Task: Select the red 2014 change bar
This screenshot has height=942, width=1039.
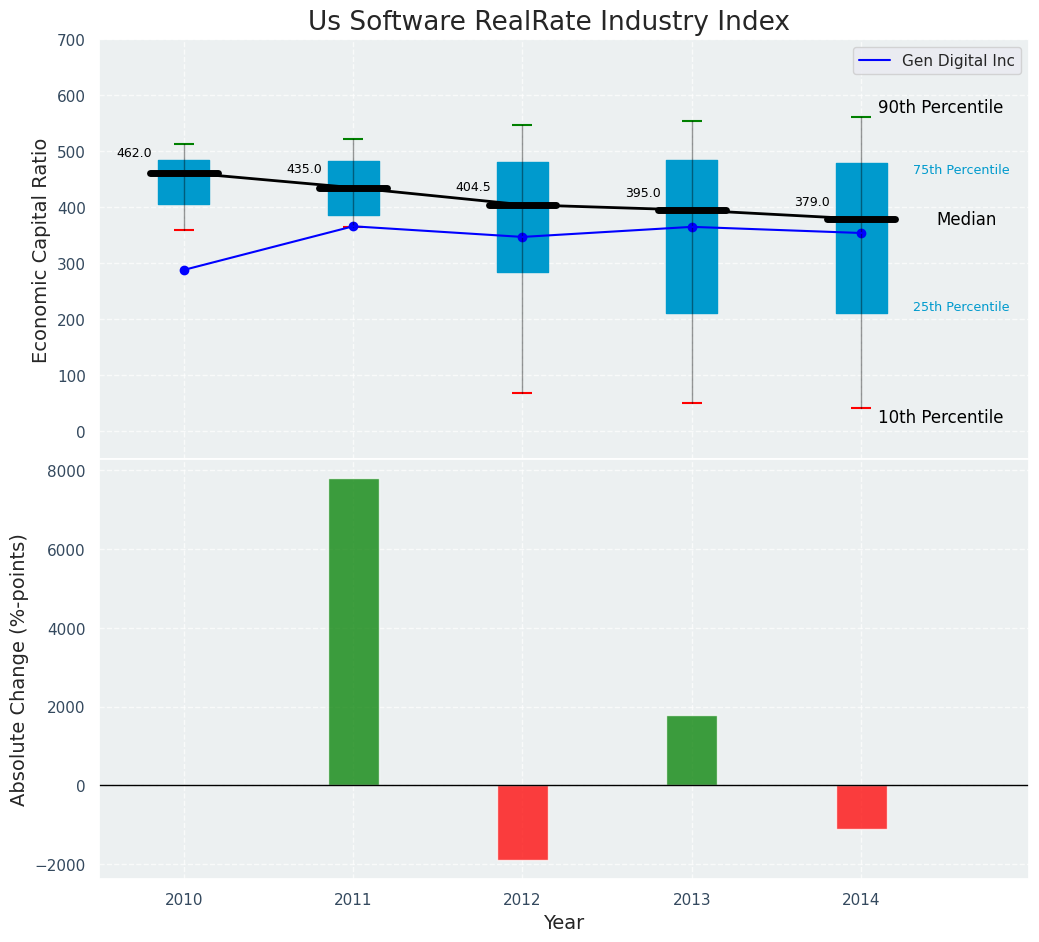Action: click(861, 806)
